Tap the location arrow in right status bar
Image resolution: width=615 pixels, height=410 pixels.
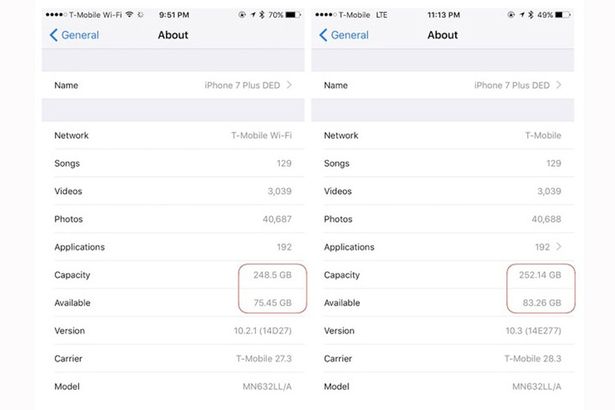522,15
